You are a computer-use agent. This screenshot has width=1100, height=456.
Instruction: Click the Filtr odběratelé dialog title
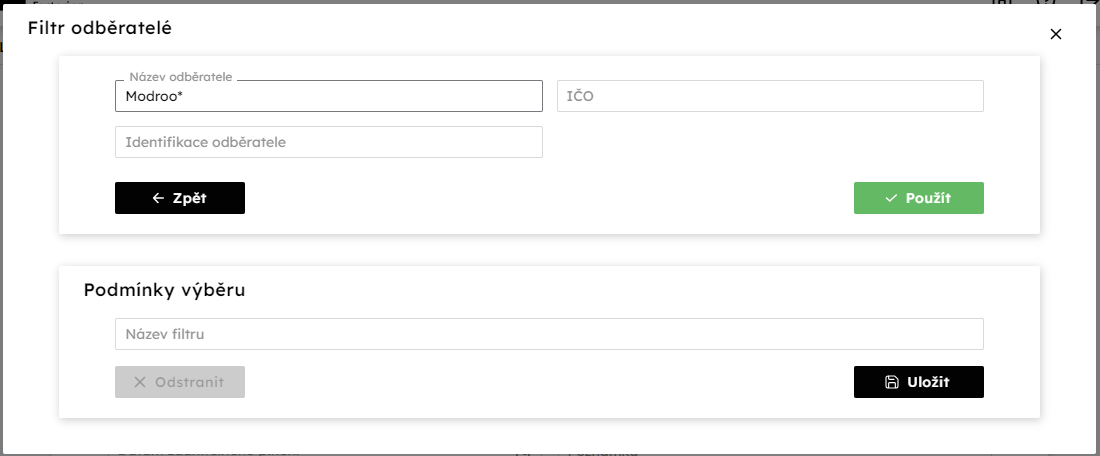click(100, 28)
